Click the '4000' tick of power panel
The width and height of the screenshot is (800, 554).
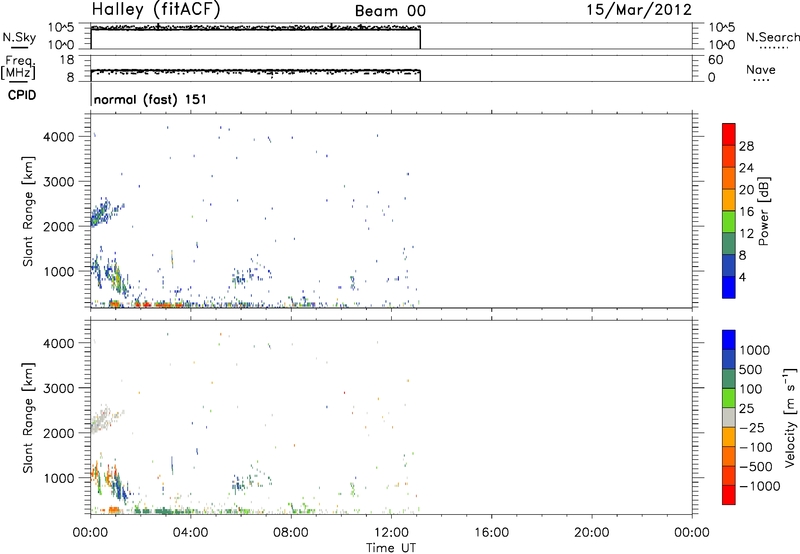(59, 137)
